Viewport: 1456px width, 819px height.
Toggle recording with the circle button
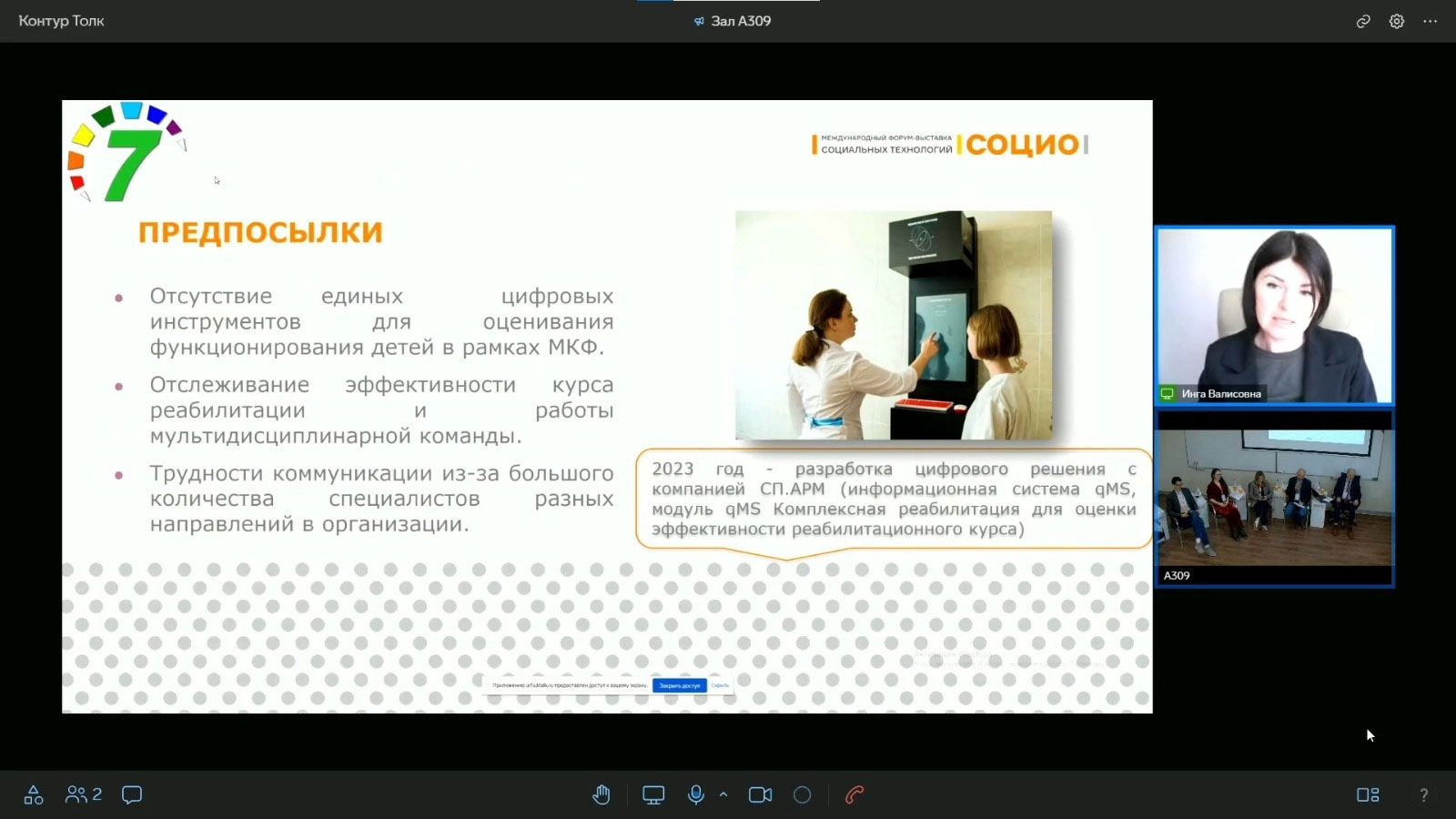(802, 794)
